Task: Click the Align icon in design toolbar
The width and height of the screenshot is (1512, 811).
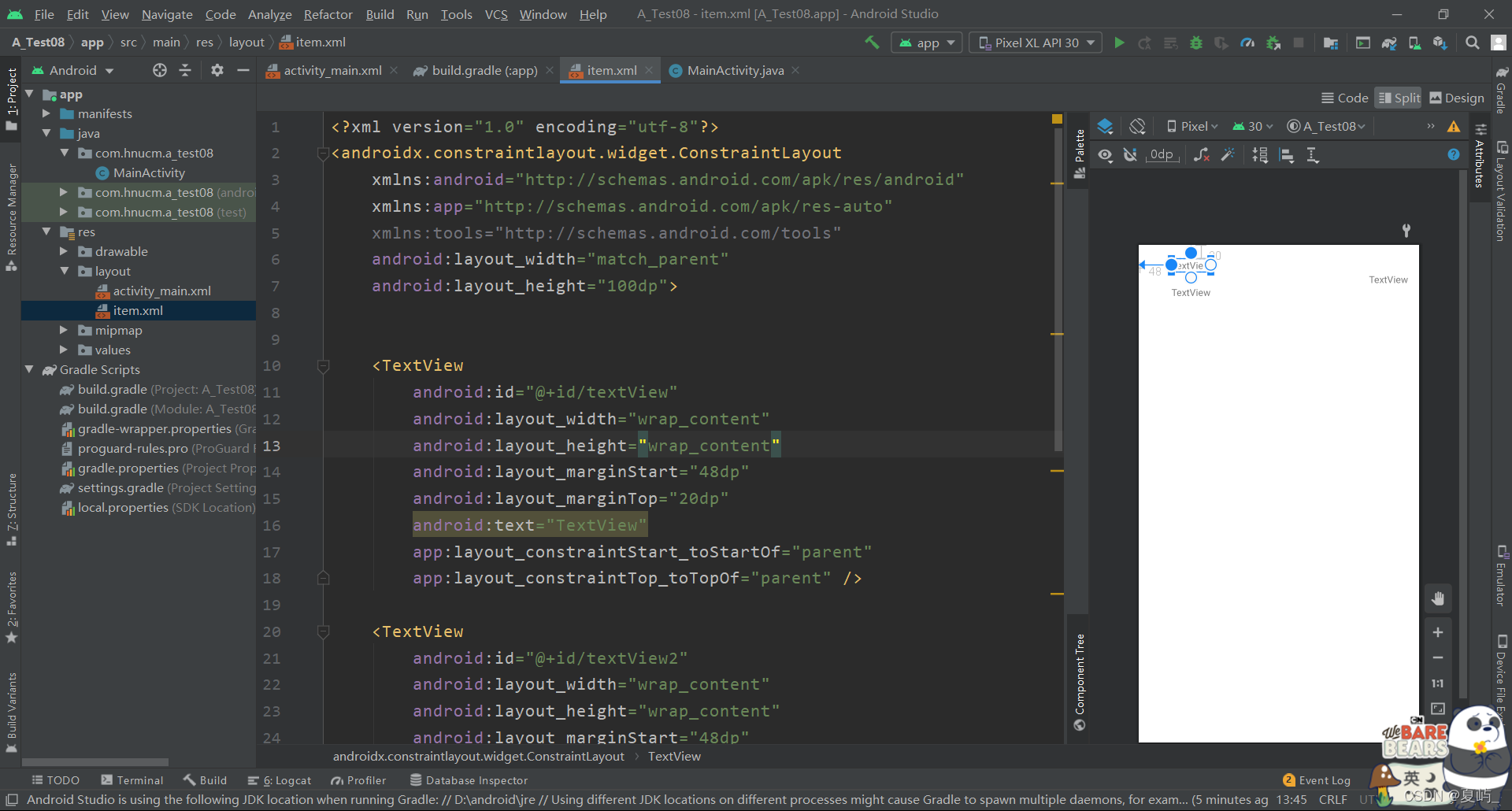Action: click(1287, 155)
